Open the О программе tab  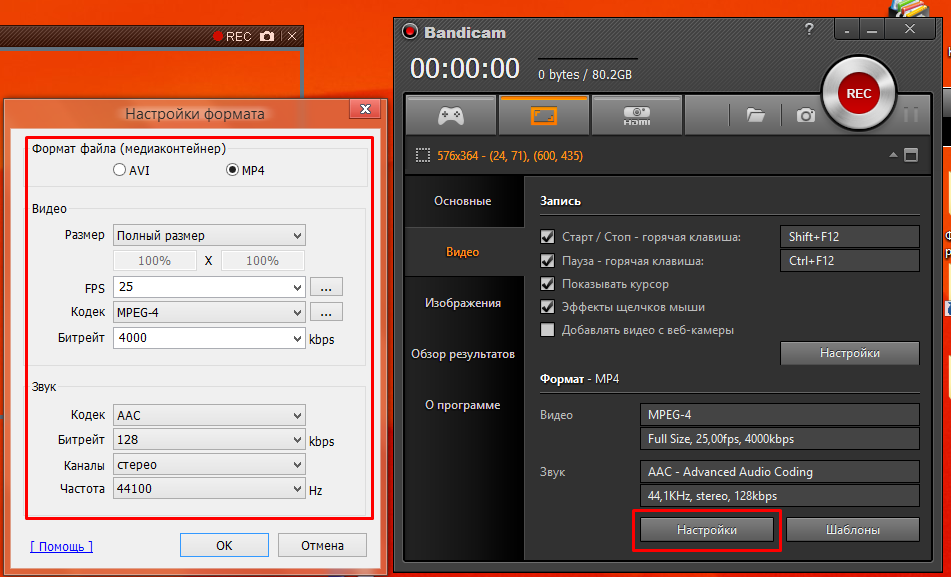pos(463,405)
